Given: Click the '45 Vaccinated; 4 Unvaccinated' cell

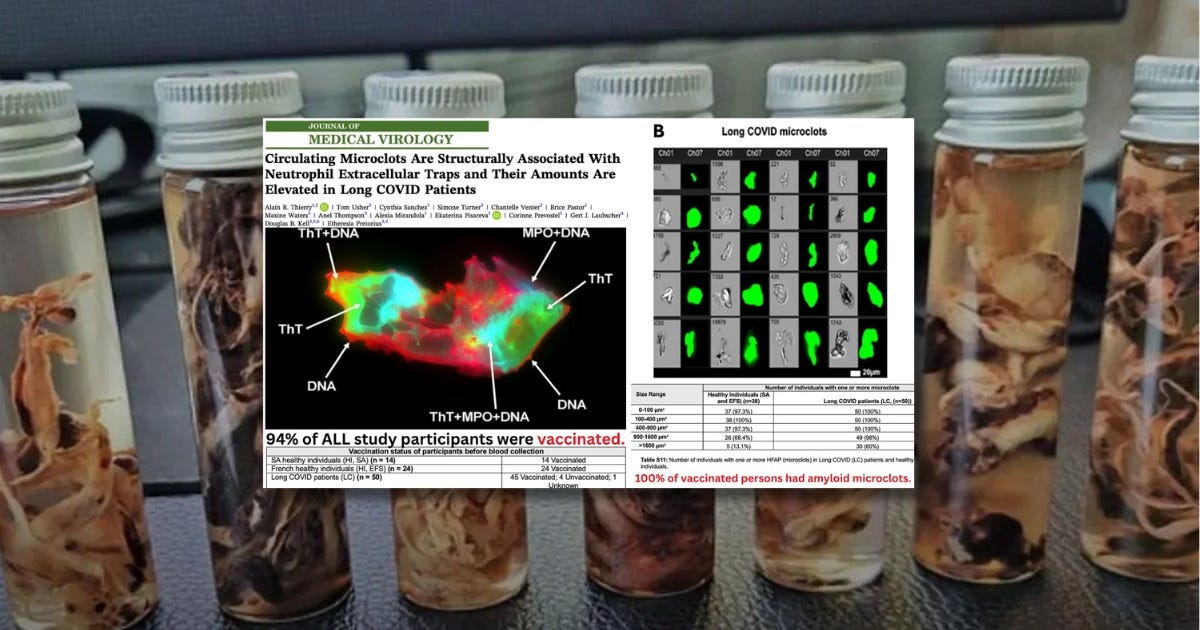Looking at the screenshot, I should 563,481.
